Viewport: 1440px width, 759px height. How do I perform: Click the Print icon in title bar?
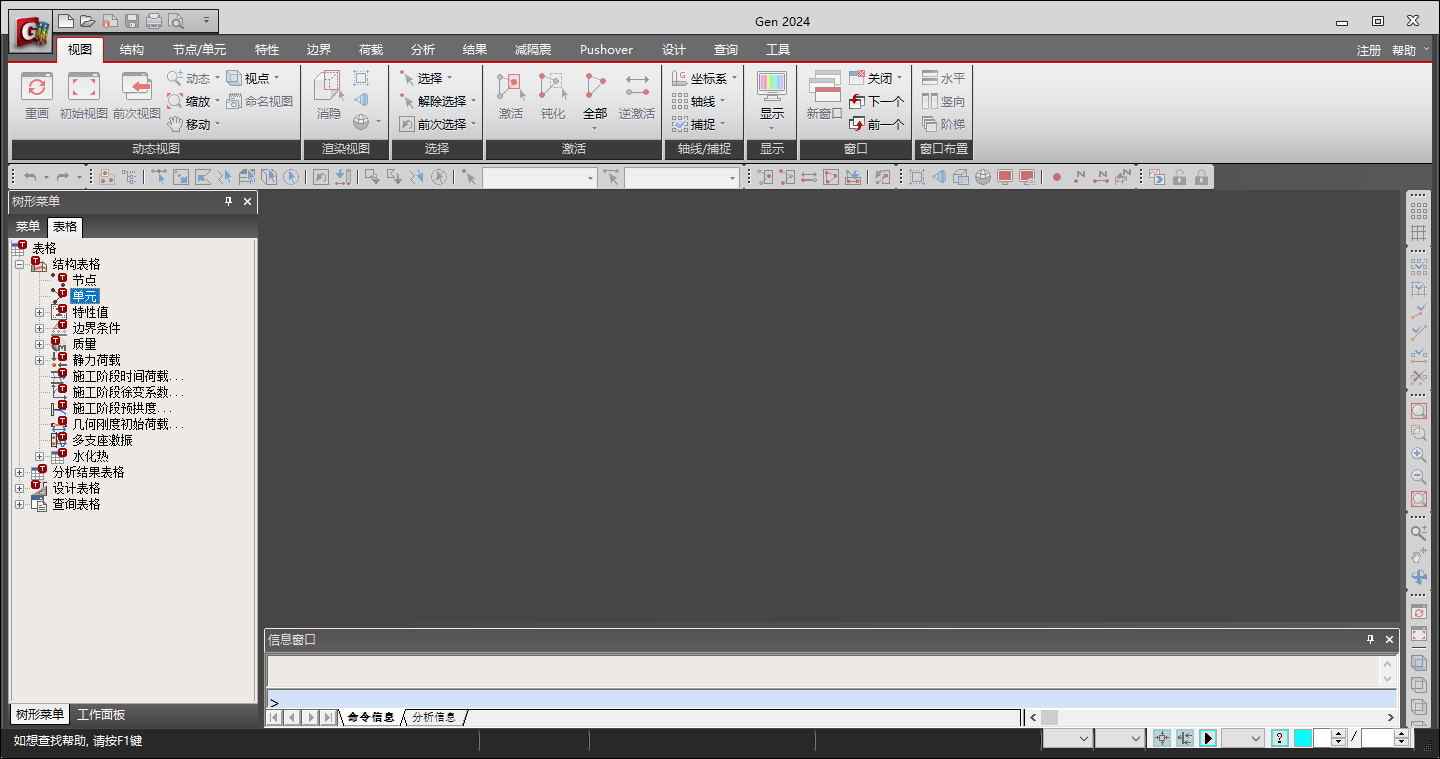[x=153, y=20]
